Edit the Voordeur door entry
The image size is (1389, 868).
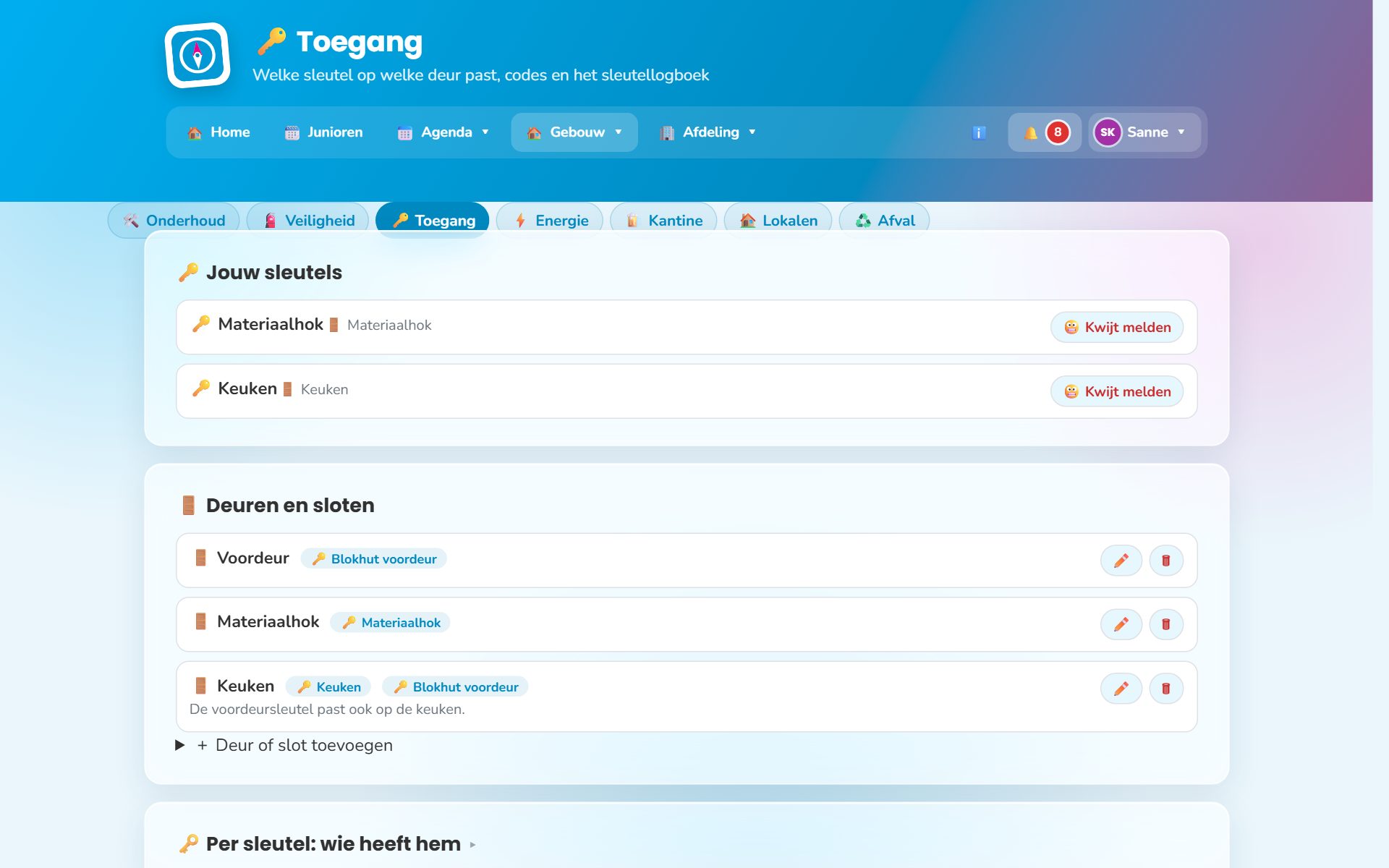point(1121,561)
